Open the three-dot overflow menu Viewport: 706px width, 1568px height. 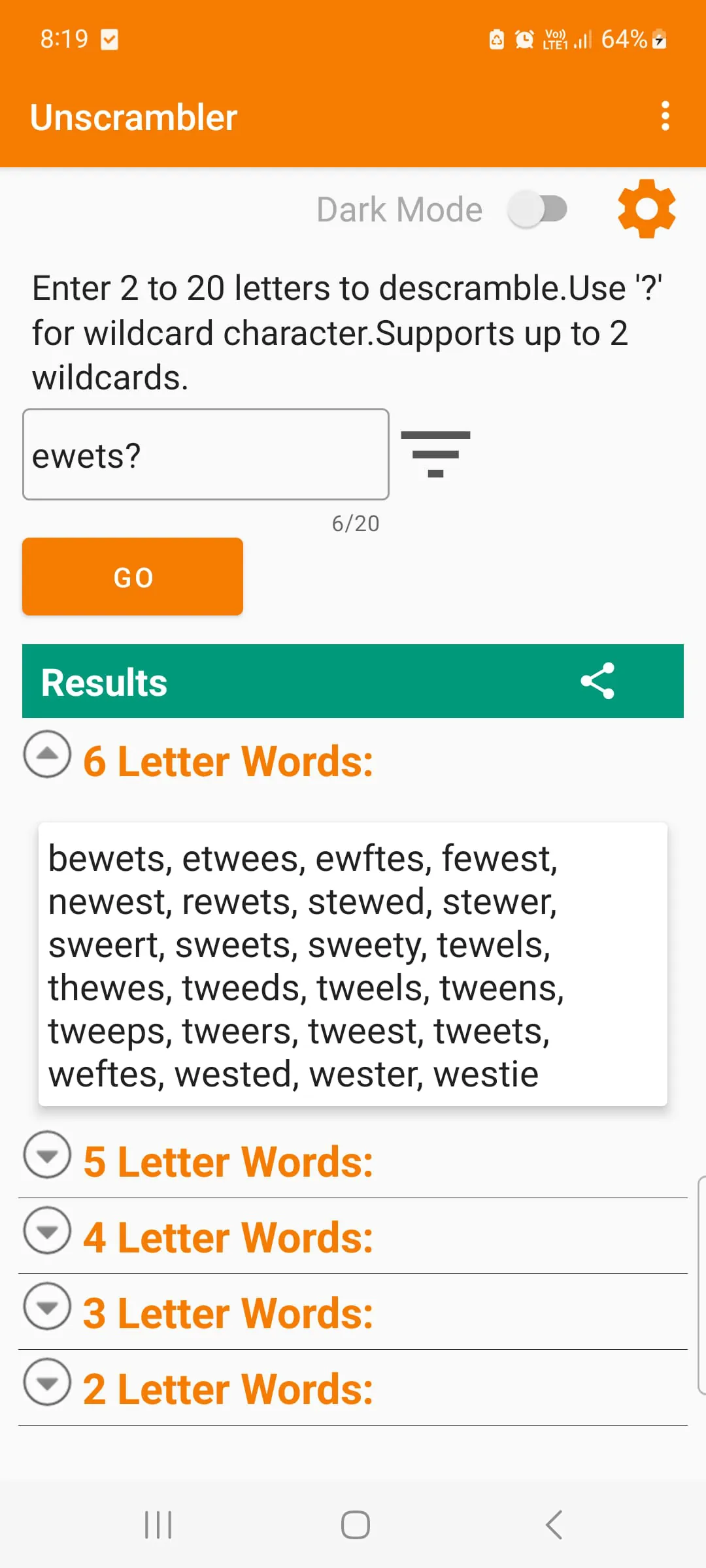coord(665,116)
